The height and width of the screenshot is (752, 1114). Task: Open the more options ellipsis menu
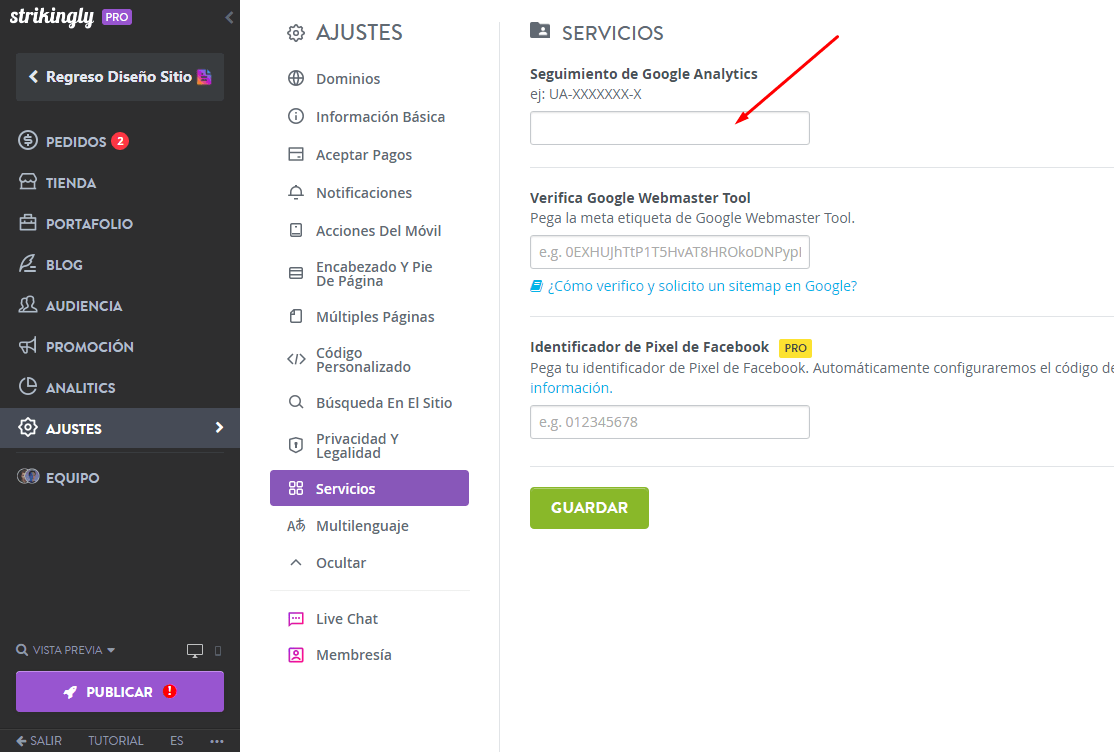click(x=217, y=741)
